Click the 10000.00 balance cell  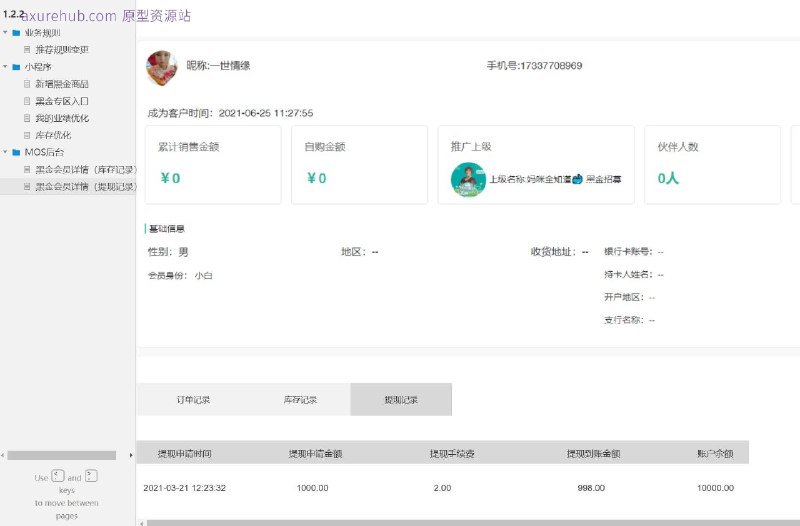pyautogui.click(x=715, y=488)
